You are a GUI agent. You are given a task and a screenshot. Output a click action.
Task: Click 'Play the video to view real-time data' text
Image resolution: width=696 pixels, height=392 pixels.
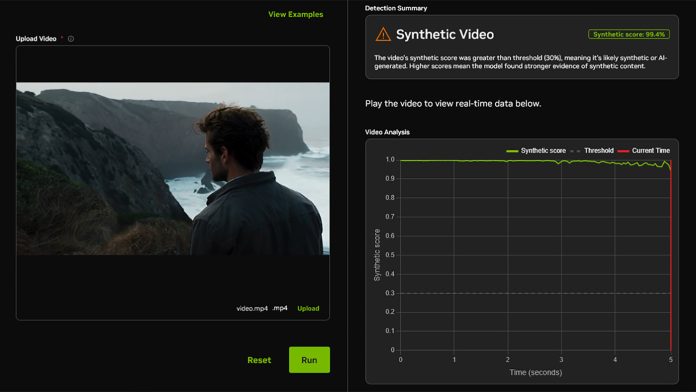[x=453, y=103]
